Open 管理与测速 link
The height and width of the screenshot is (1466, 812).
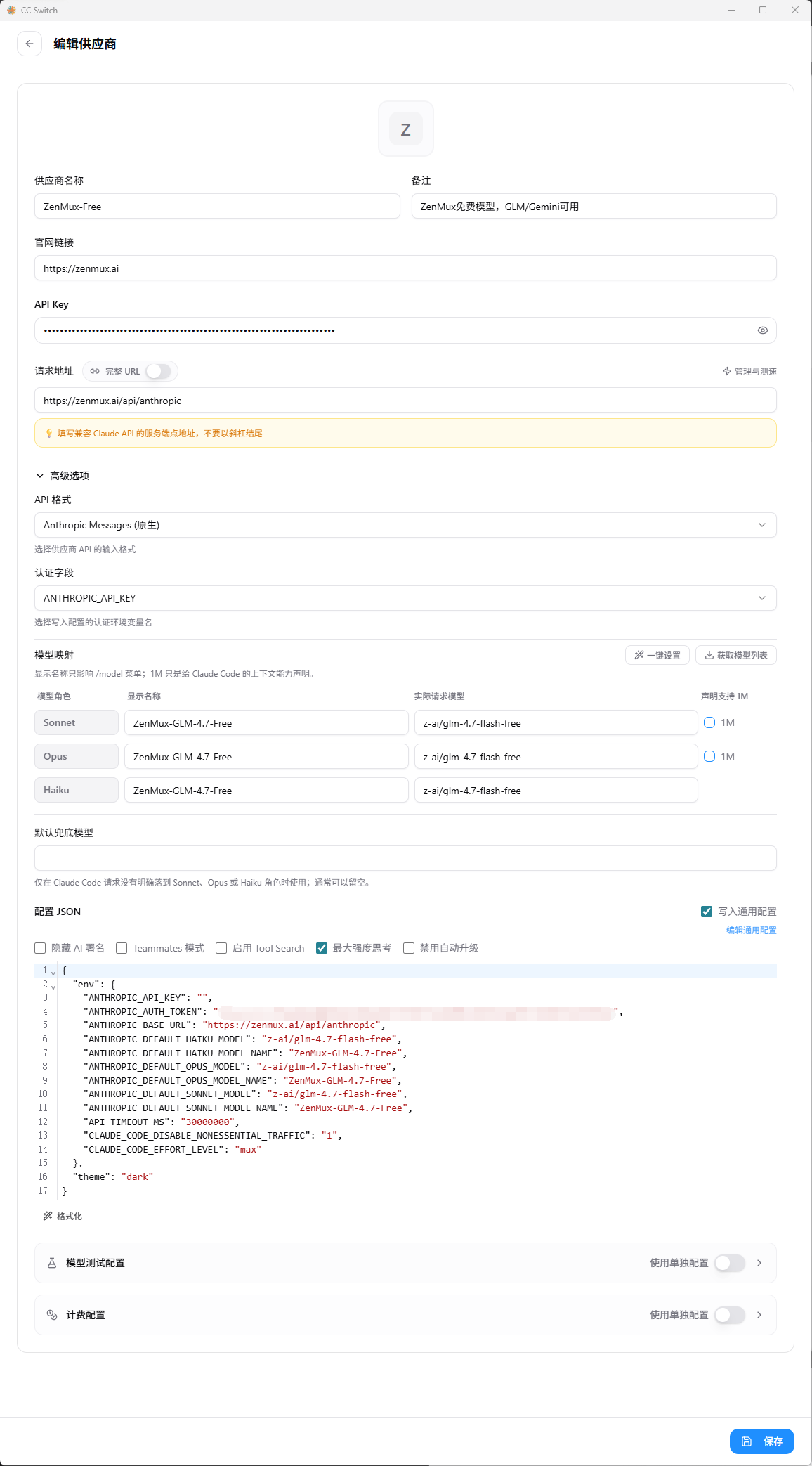749,371
